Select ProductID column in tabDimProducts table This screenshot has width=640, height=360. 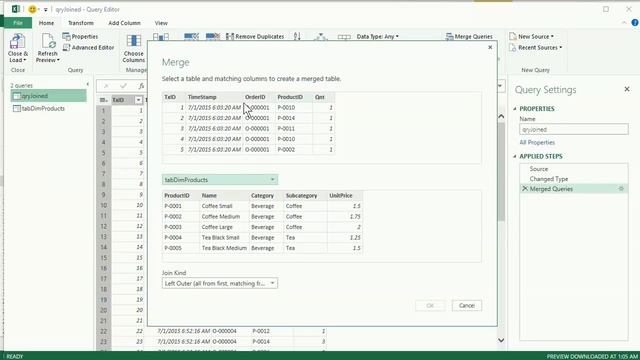(180, 196)
